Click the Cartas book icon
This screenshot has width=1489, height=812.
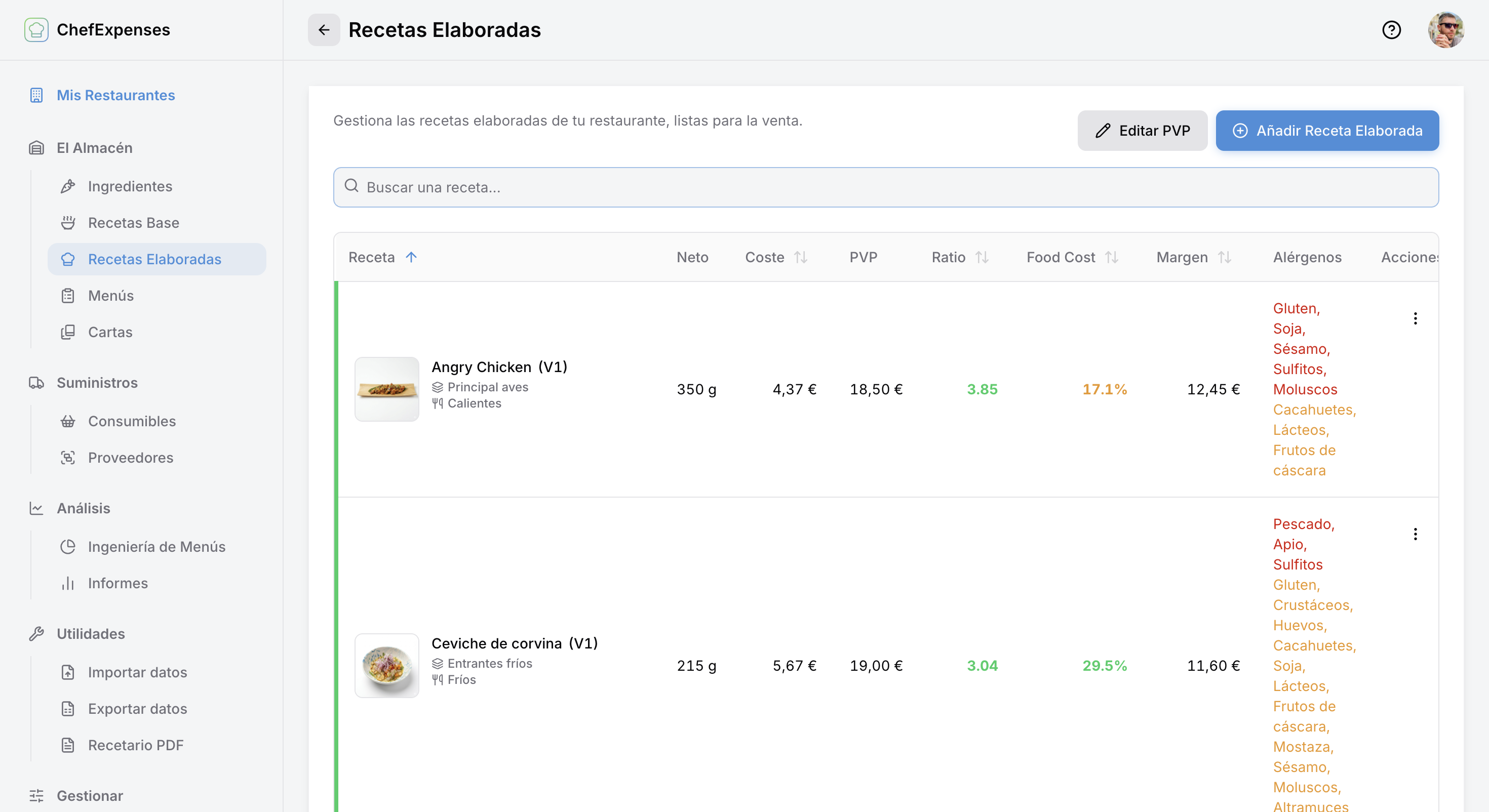(x=68, y=332)
